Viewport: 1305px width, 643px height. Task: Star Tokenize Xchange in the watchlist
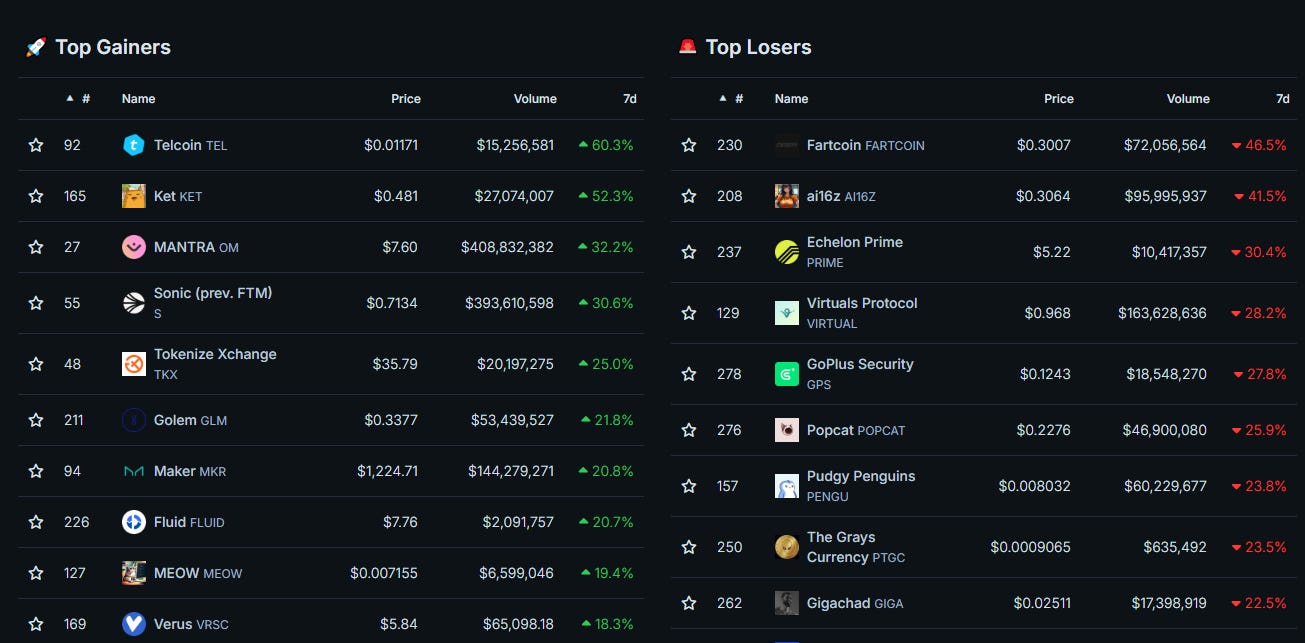36,364
